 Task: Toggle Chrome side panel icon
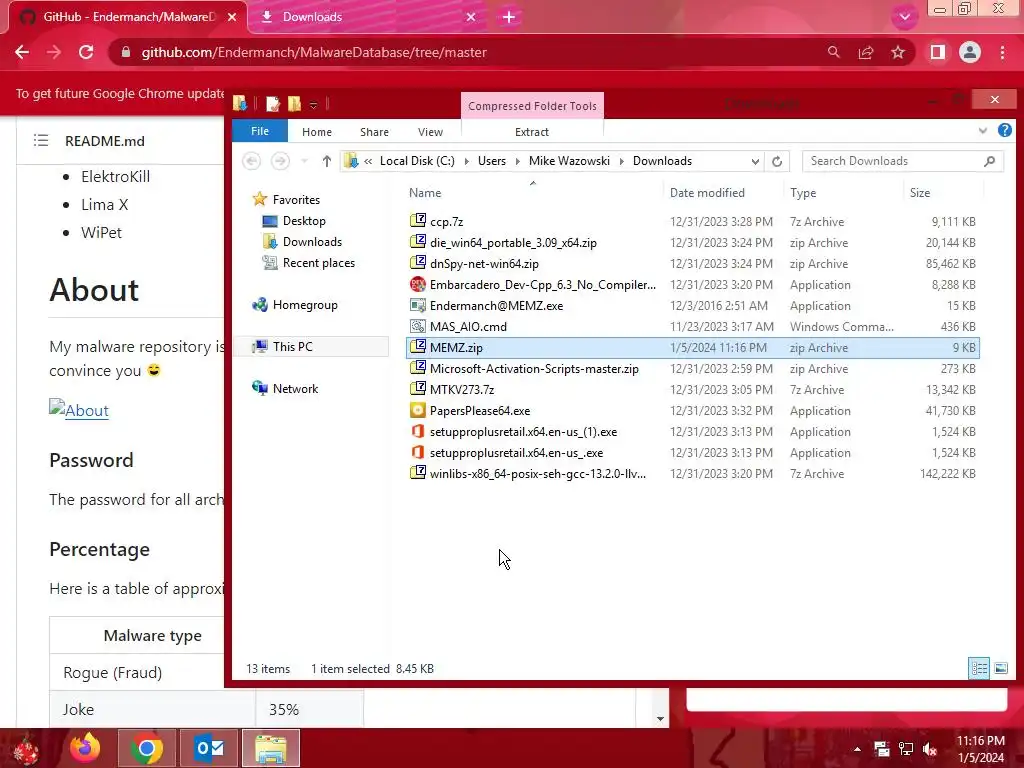click(938, 52)
